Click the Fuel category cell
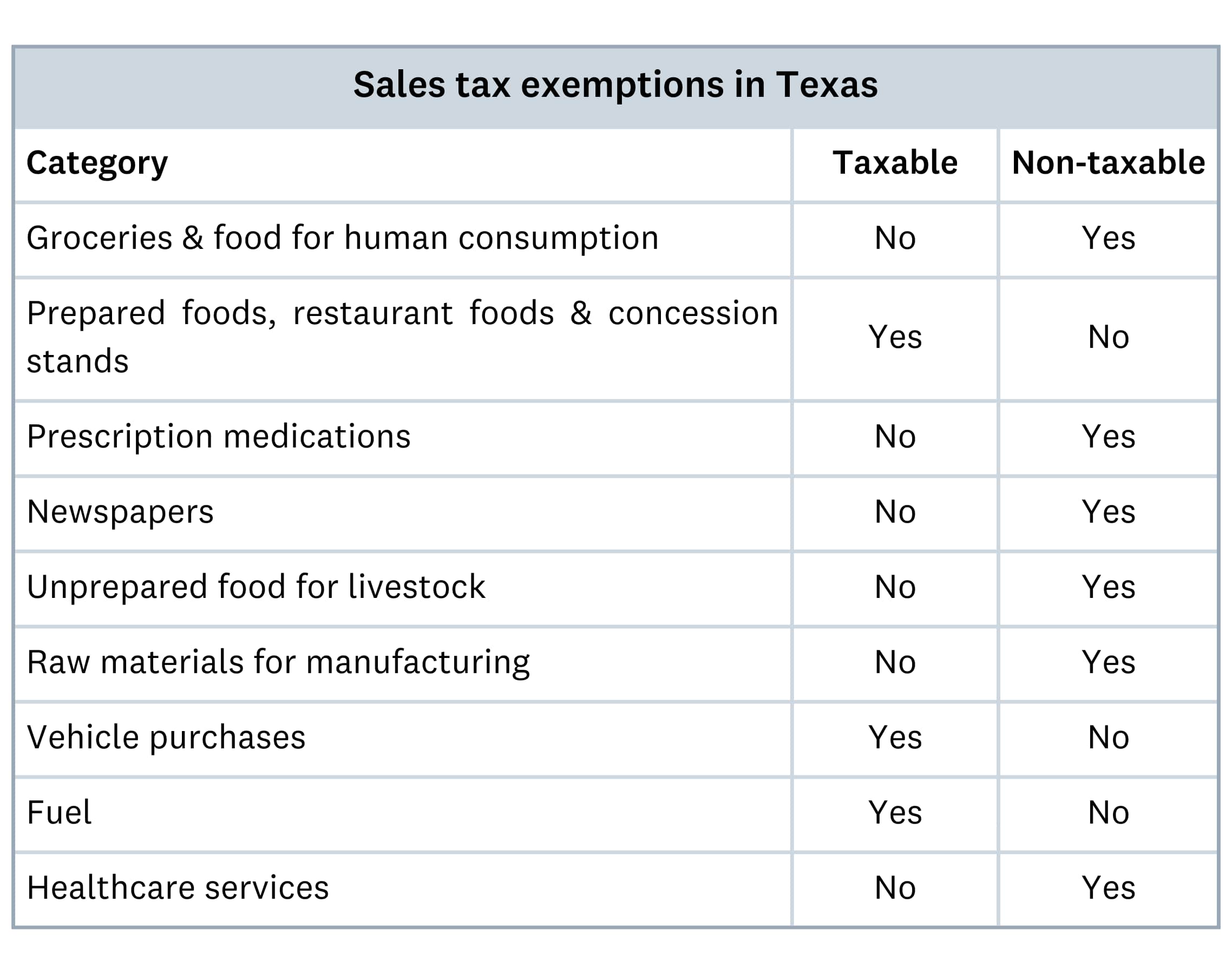Screen dimensions: 1232x974 59,813
